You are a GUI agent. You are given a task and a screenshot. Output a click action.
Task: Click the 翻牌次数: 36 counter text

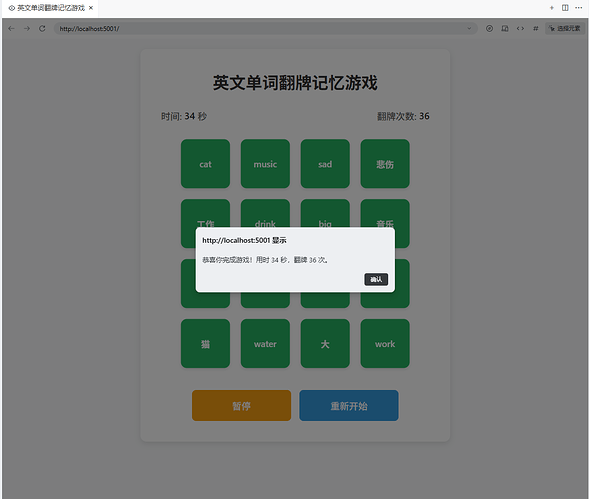403,116
